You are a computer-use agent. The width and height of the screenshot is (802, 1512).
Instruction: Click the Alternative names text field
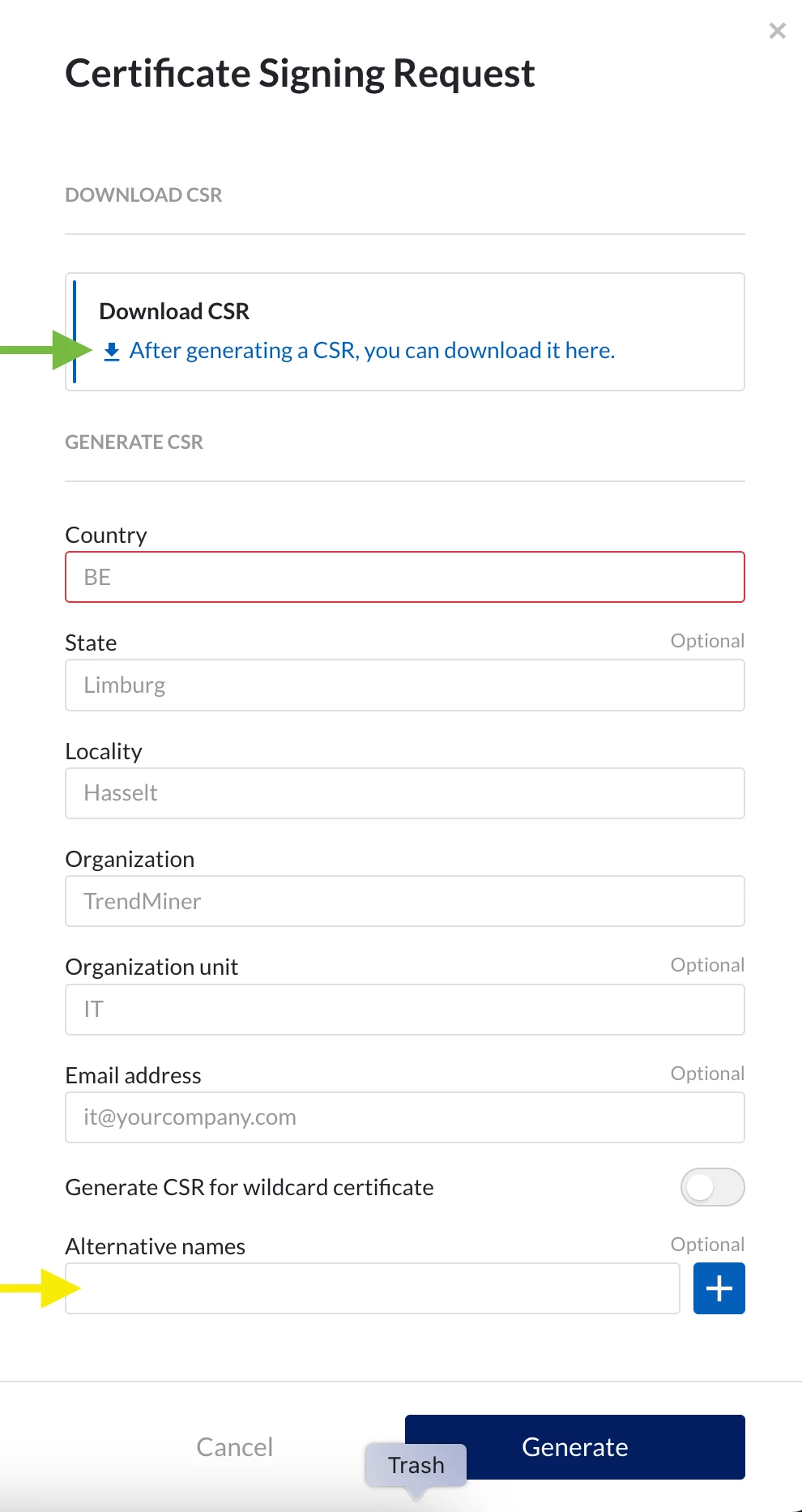click(x=372, y=1288)
